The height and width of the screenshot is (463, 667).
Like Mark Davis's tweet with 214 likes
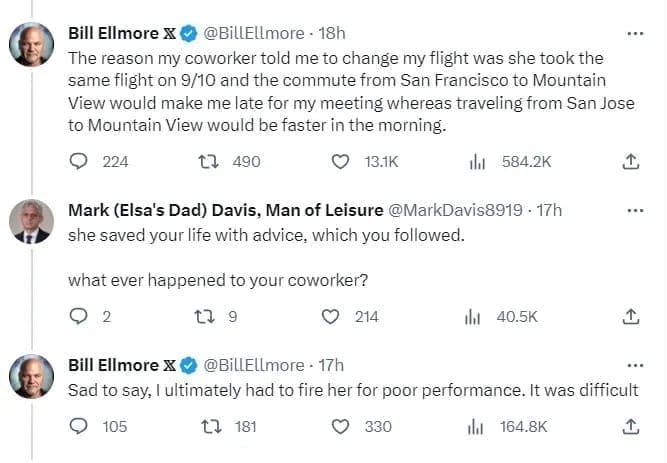tap(332, 316)
